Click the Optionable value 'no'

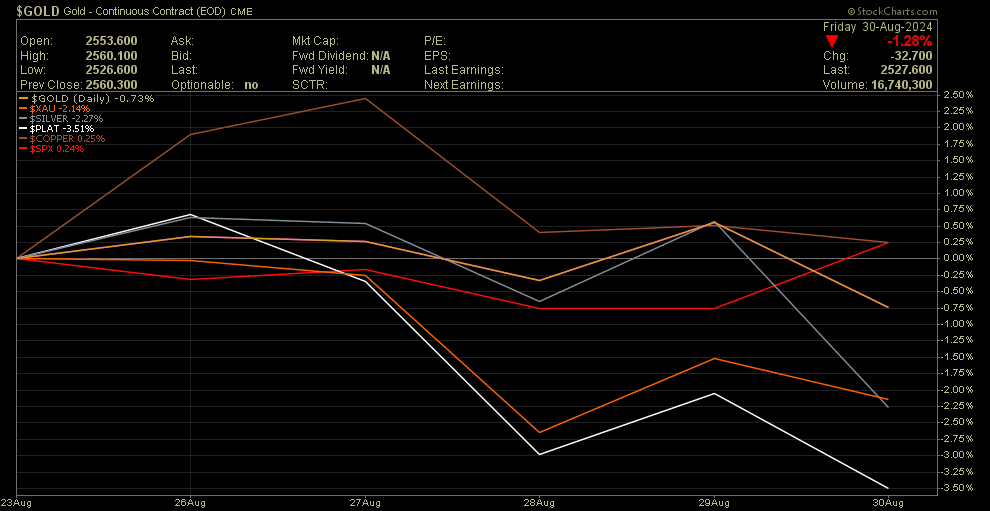point(251,85)
